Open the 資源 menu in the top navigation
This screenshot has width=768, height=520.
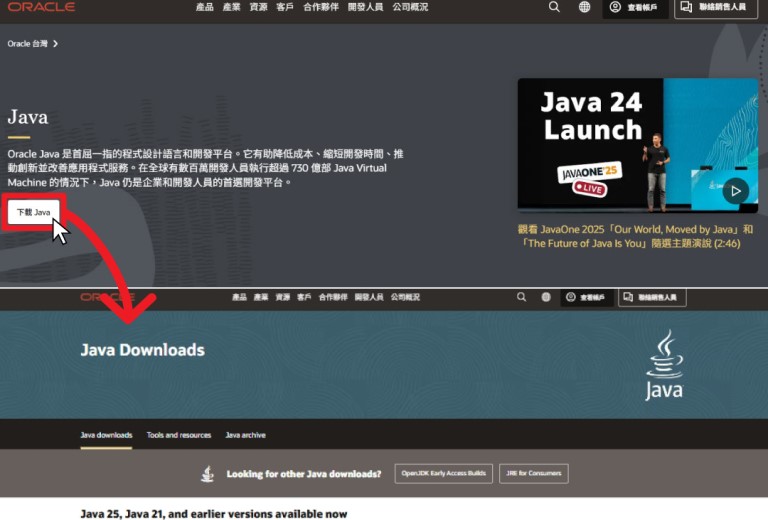(x=258, y=7)
